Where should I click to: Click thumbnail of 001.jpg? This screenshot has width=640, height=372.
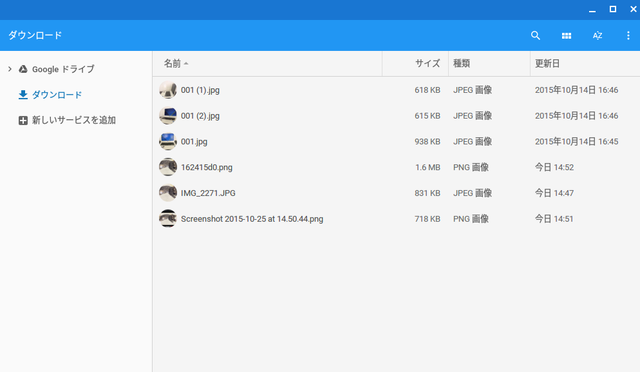click(x=168, y=141)
